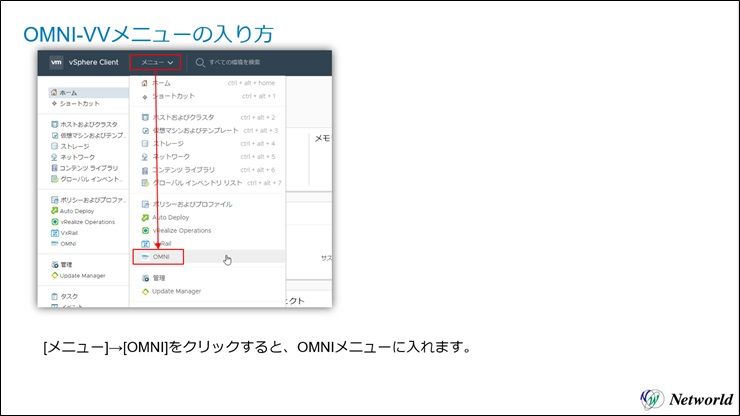The width and height of the screenshot is (740, 416).
Task: Focus the すべての環境を検索 search field
Action: (234, 62)
